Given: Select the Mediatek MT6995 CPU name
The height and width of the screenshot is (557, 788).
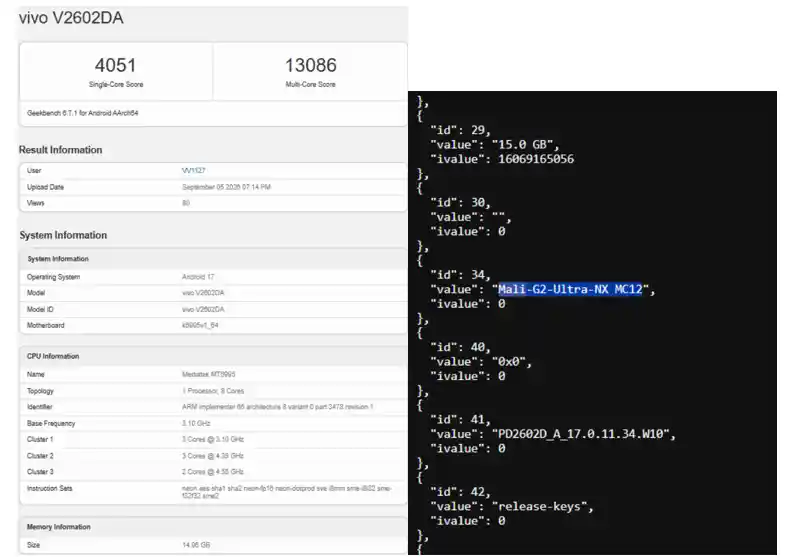Looking at the screenshot, I should click(x=209, y=375).
